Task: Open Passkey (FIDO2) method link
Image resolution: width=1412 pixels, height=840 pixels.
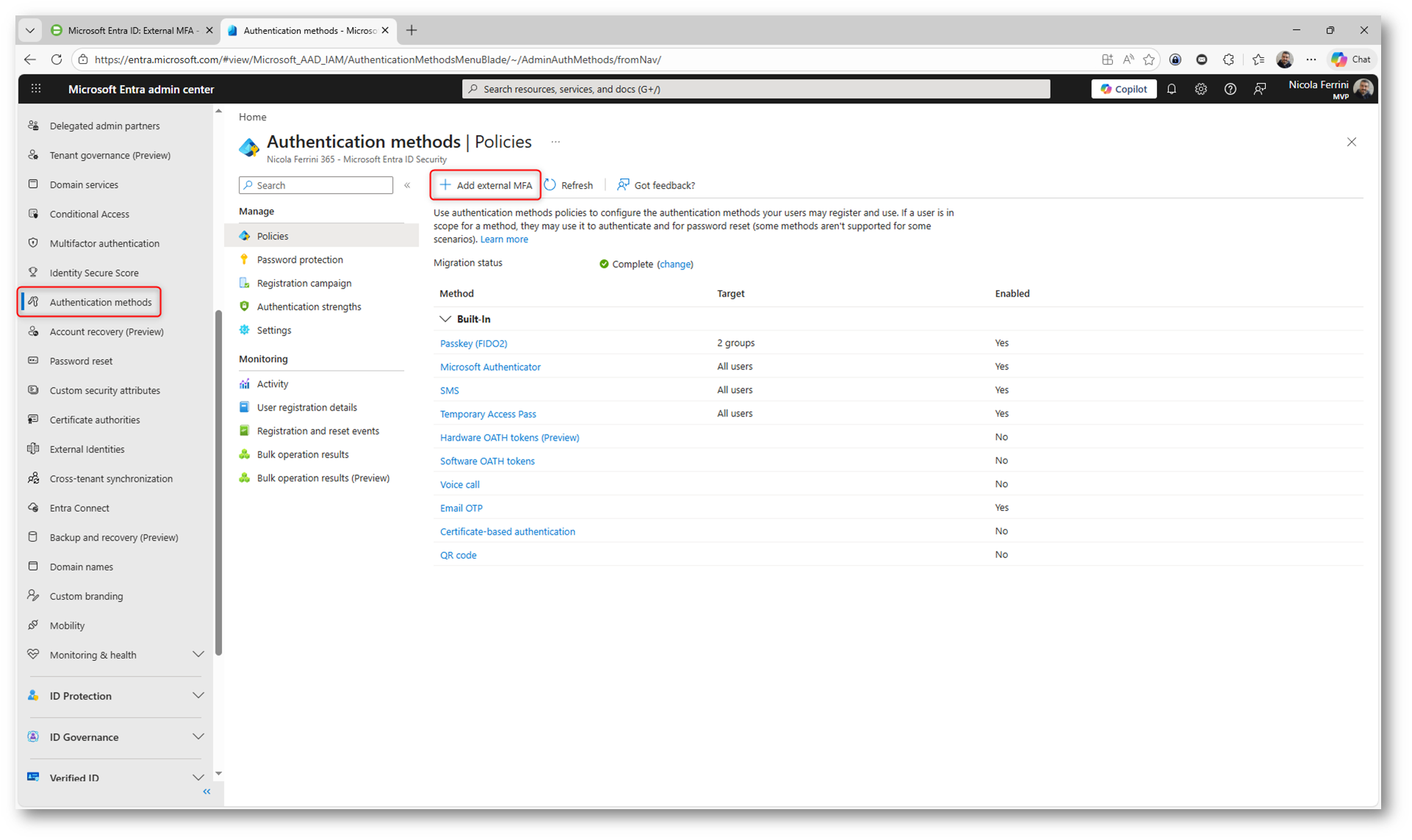Action: [x=473, y=343]
